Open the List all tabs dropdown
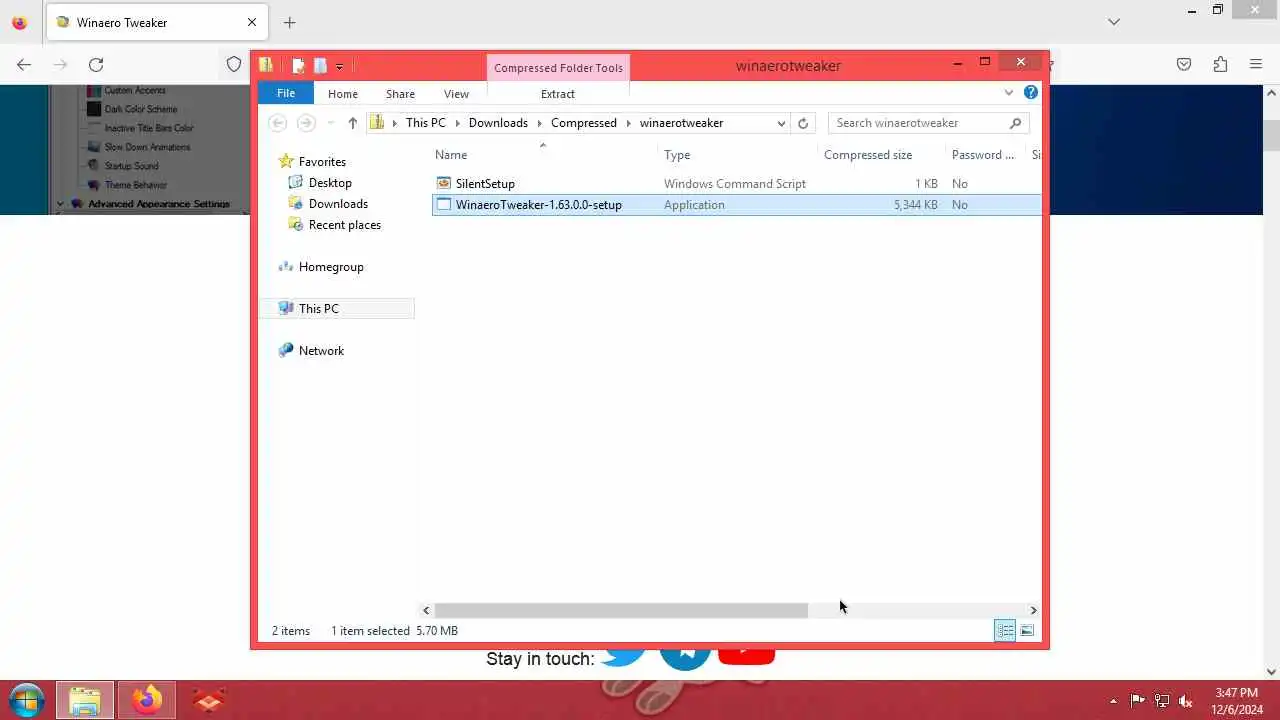The height and width of the screenshot is (720, 1280). (1114, 22)
